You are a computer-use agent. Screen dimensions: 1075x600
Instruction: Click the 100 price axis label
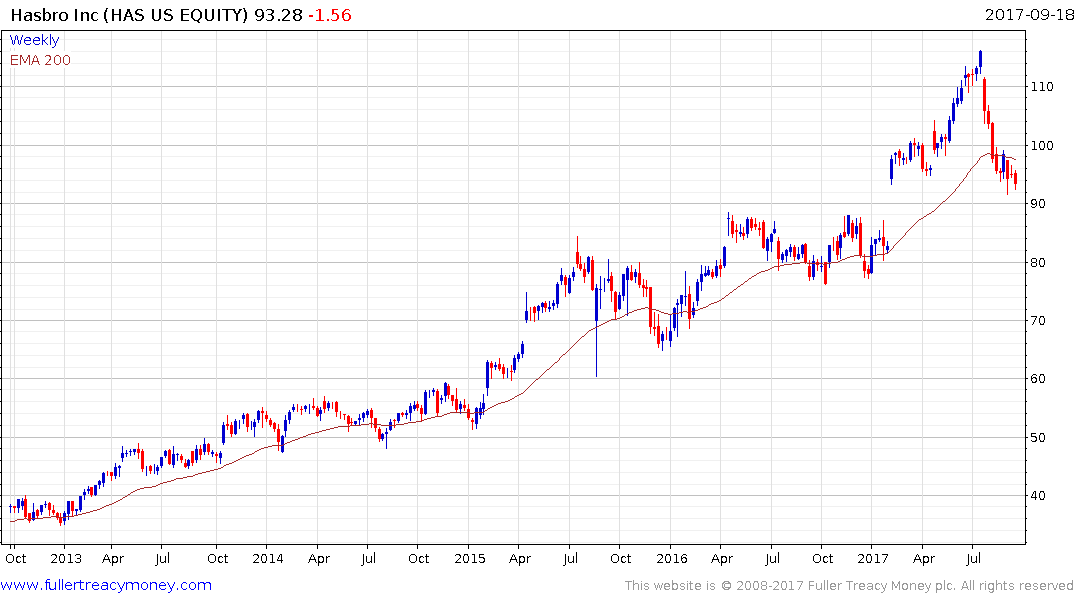click(x=1042, y=145)
